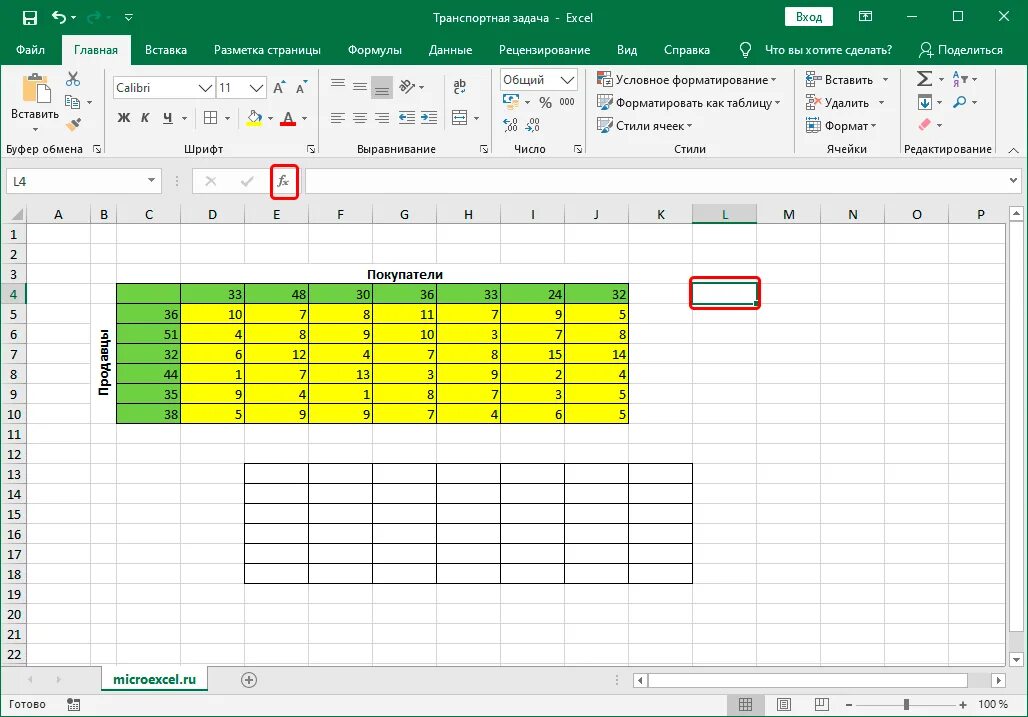Toggle top vertical alignment
Screen dimensions: 1028x717
point(338,85)
